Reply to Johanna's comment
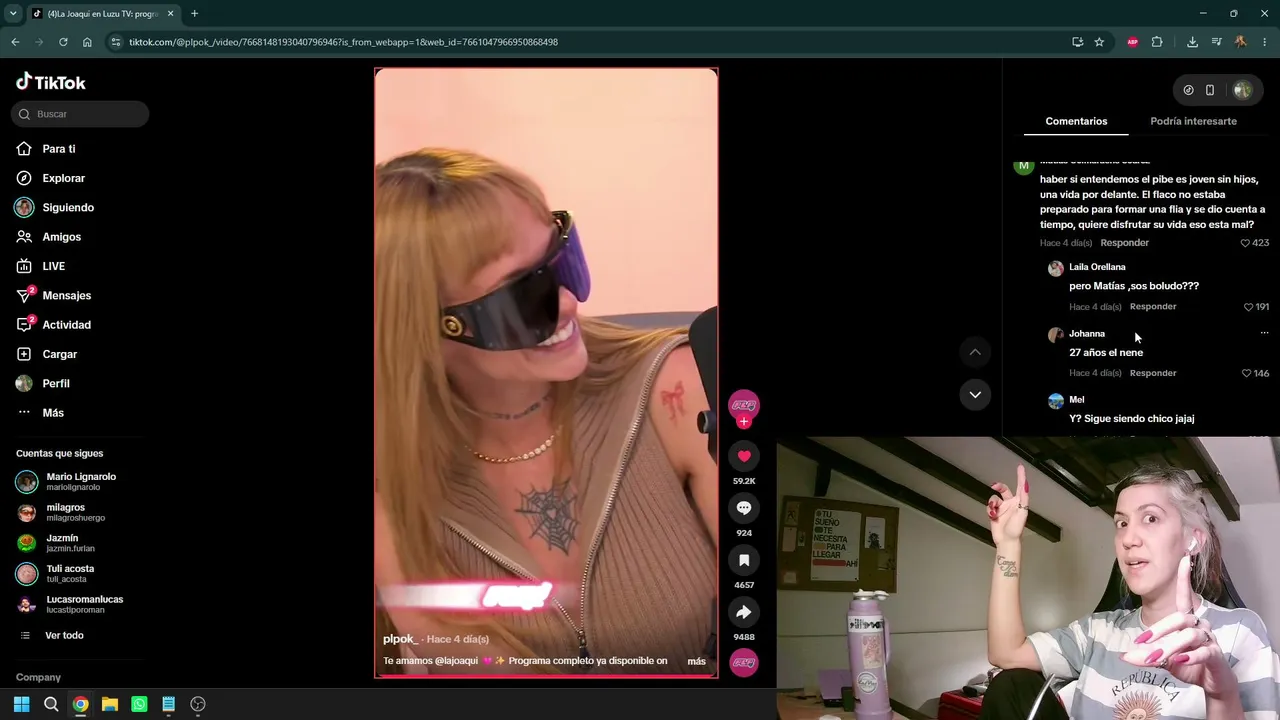 (1153, 373)
